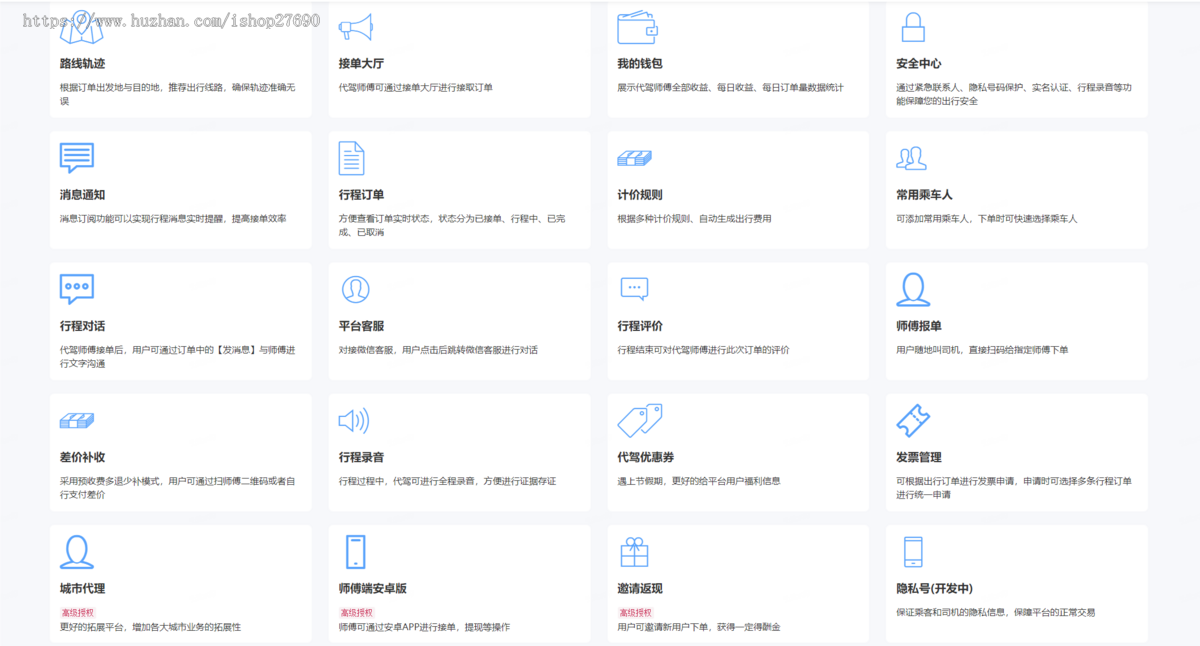The height and width of the screenshot is (646, 1200).
Task: Click the text 用户可邀请新用户下单，获得一定得酬金
Action: 698,627
